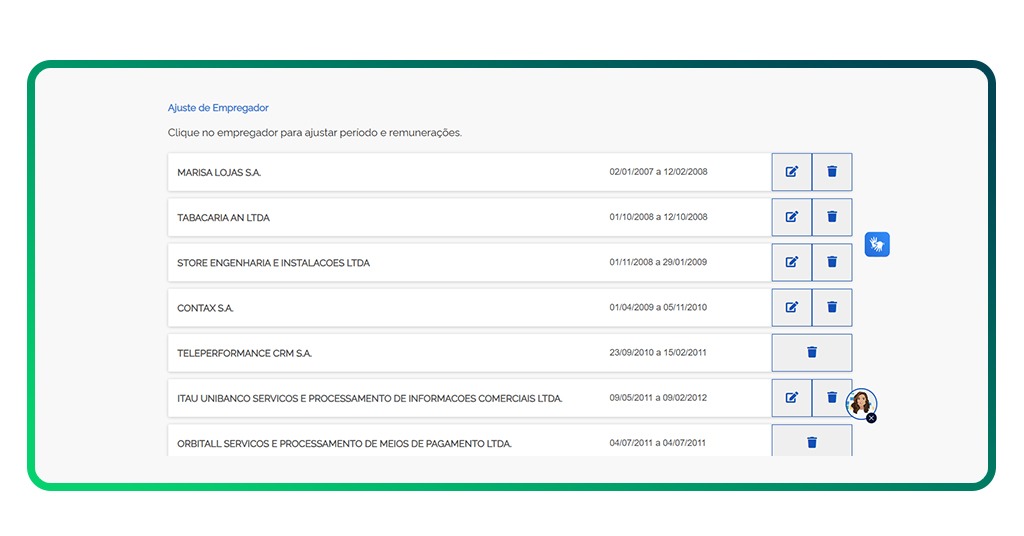Edit the TABACARIA AN LTDA entry

(791, 217)
